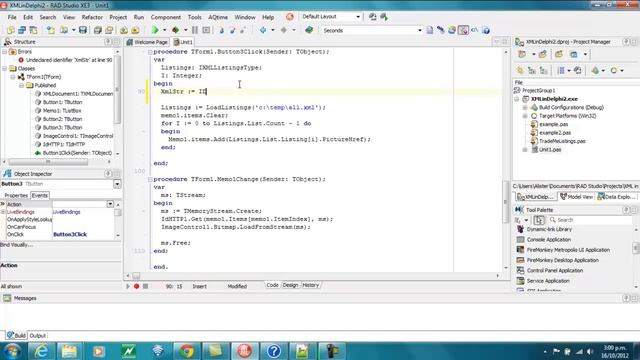Screen dimensions: 640x360
Task: Select Console Application in Tool Palette
Action: pyautogui.click(x=549, y=240)
